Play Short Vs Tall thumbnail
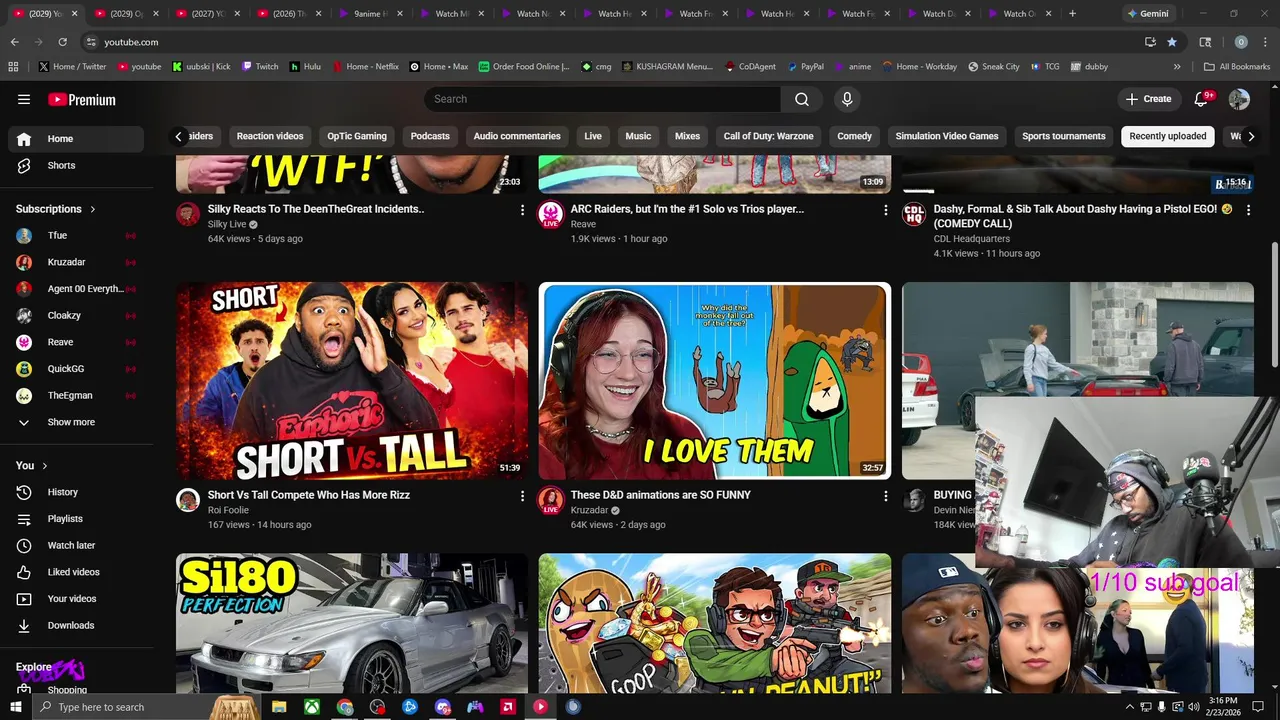1280x720 pixels. coord(352,381)
